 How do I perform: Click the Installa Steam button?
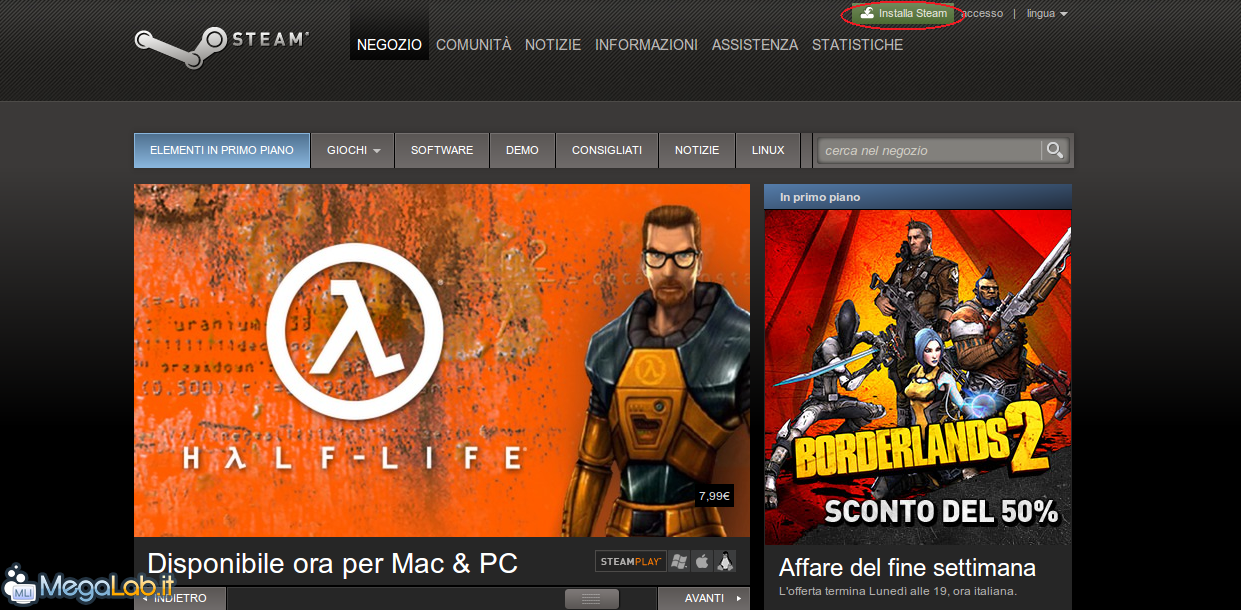click(903, 14)
